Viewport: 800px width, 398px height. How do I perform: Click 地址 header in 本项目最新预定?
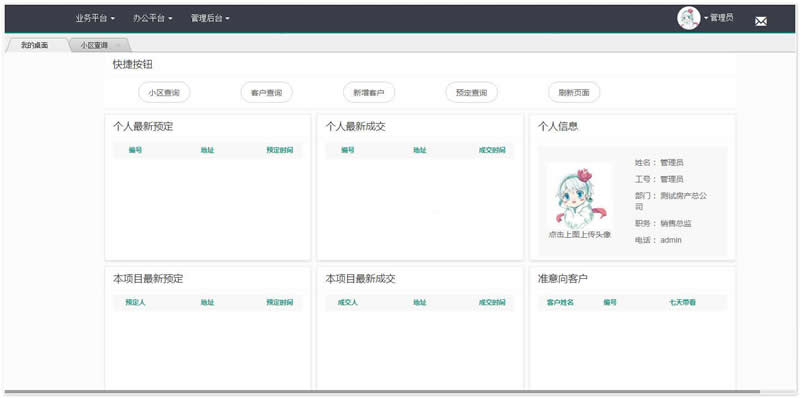(207, 303)
